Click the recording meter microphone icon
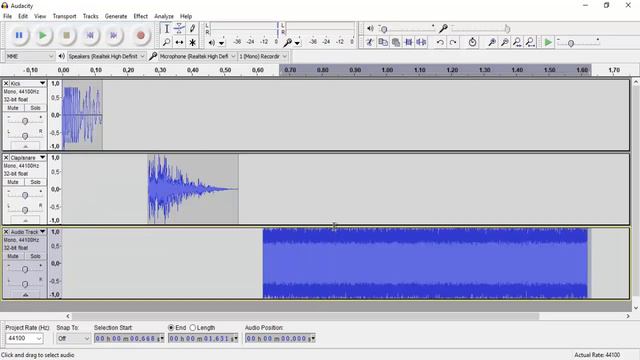640x360 pixels. tap(288, 42)
